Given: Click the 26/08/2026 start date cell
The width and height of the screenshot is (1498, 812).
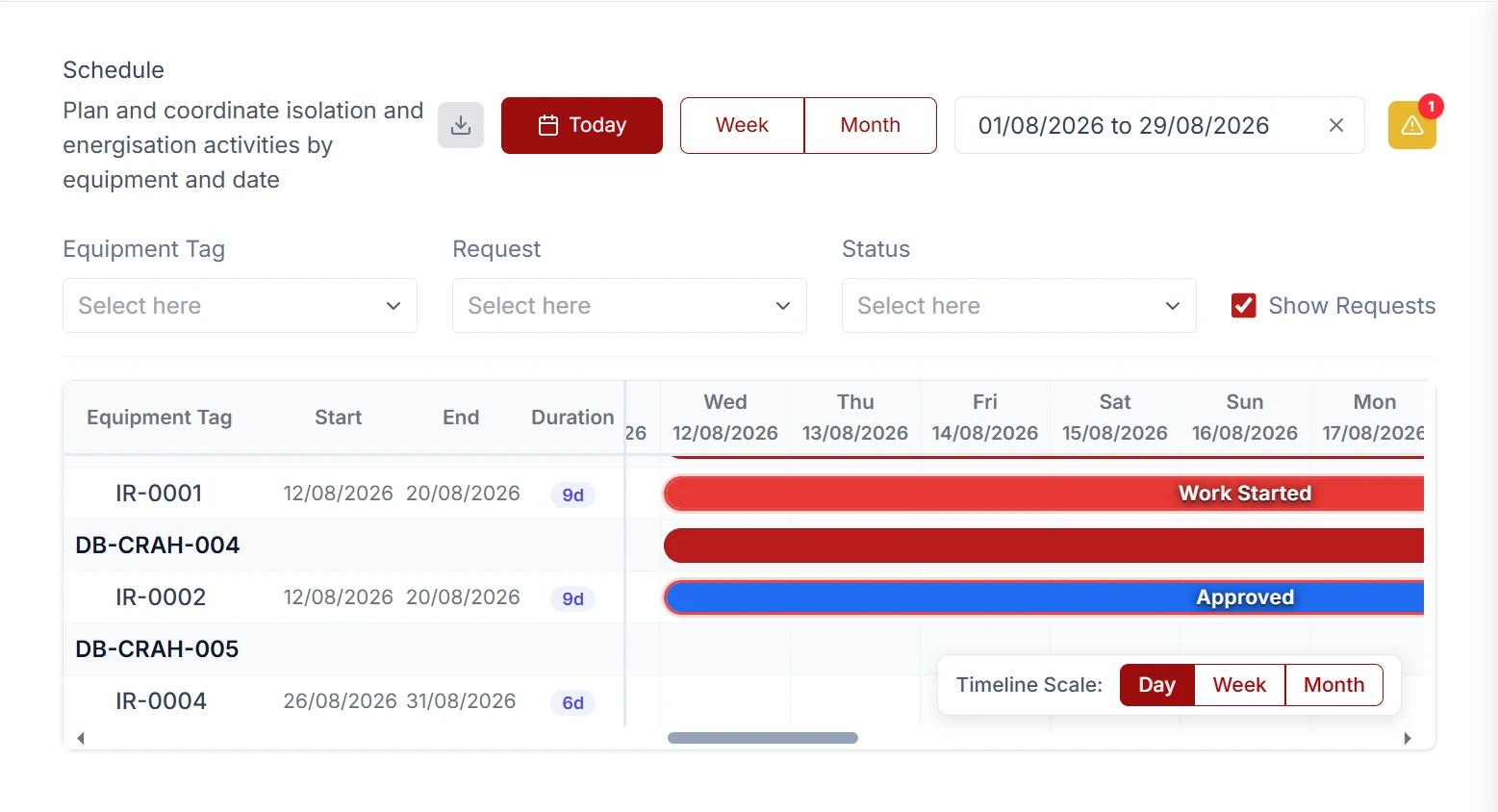Looking at the screenshot, I should [340, 701].
